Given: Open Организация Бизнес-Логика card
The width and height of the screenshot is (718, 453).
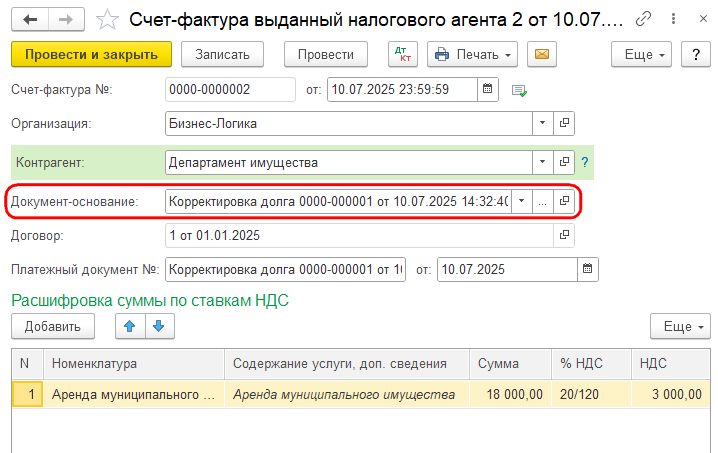Looking at the screenshot, I should (x=564, y=123).
